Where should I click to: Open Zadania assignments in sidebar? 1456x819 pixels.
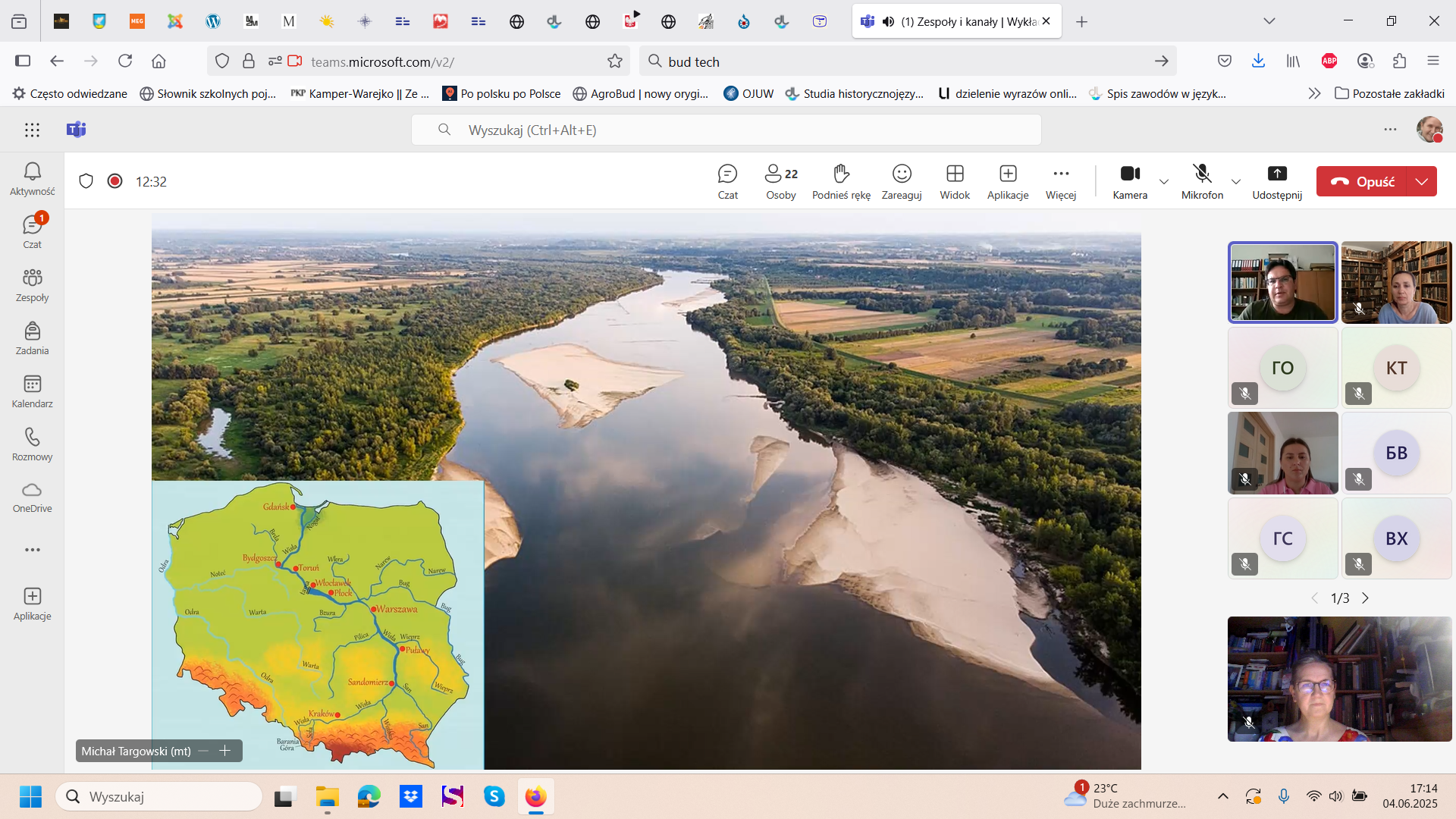click(32, 338)
